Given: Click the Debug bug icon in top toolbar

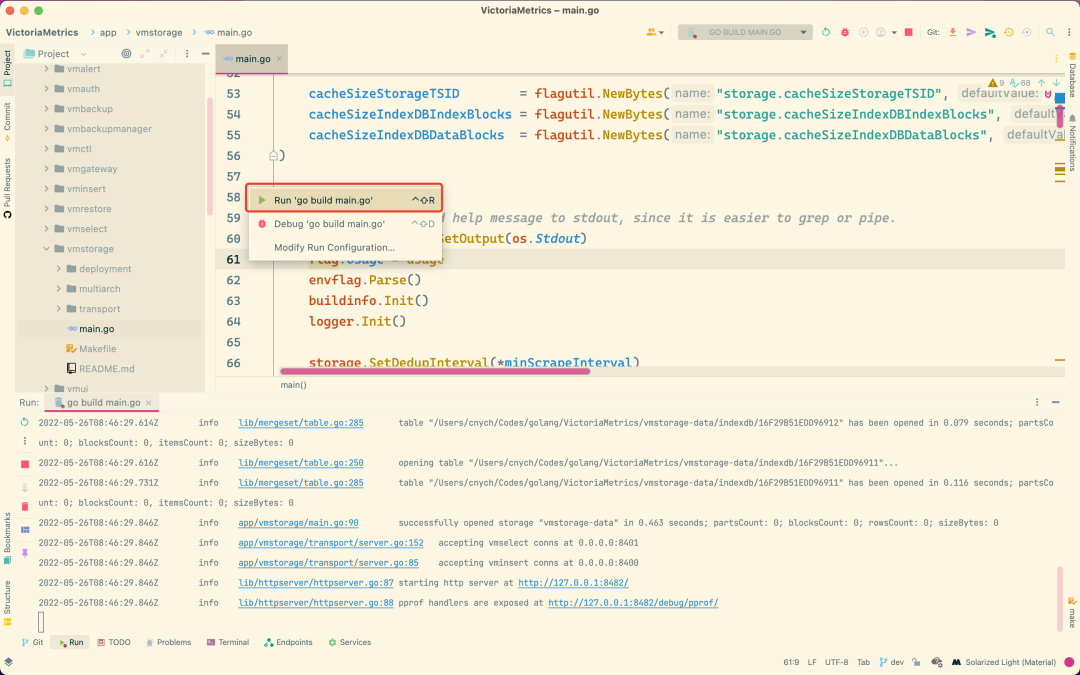Looking at the screenshot, I should click(845, 32).
